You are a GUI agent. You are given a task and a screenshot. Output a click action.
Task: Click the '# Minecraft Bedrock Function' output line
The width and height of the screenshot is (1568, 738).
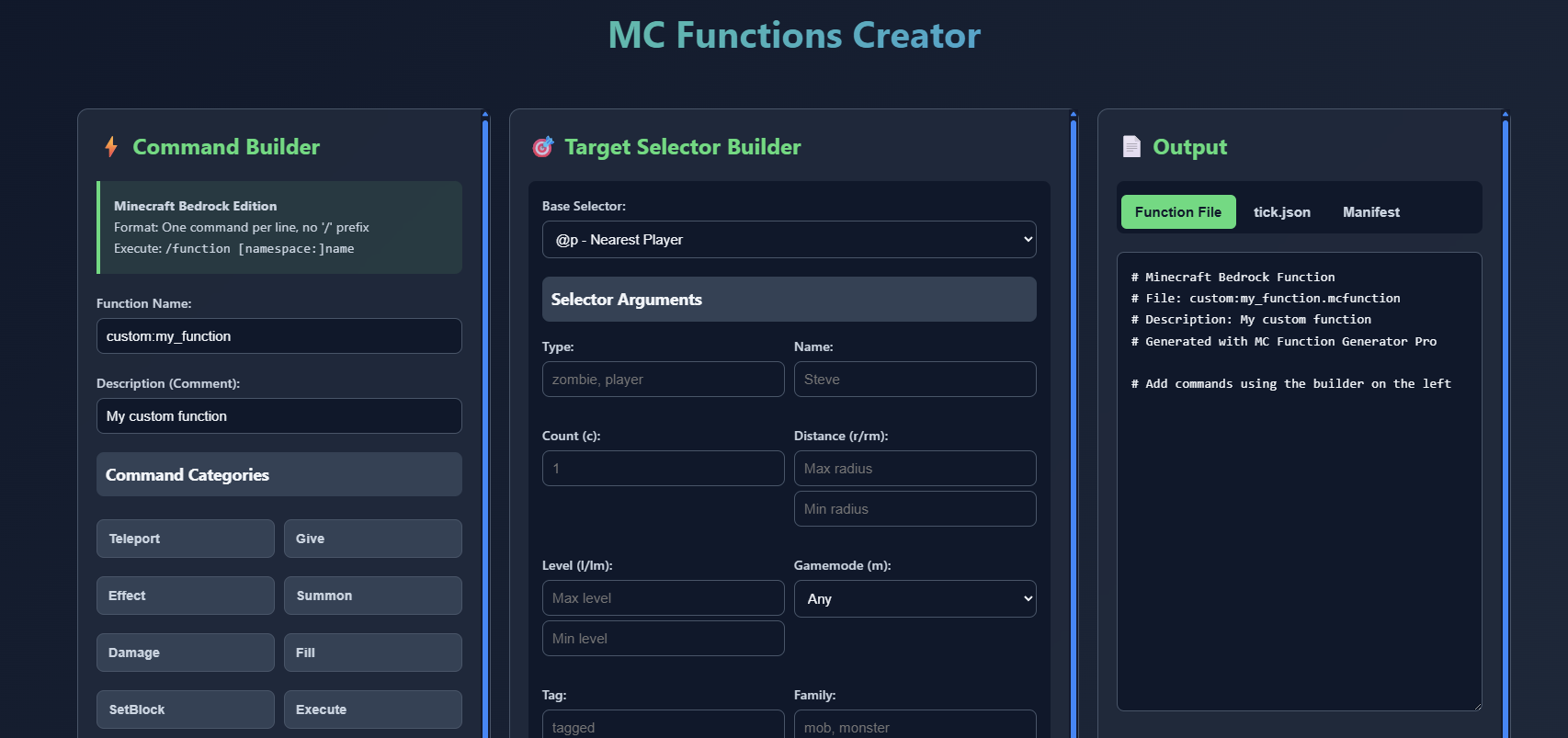(1233, 278)
